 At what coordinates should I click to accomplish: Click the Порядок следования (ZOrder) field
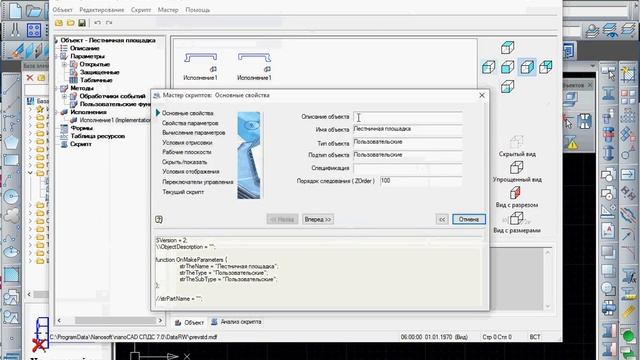tap(421, 181)
